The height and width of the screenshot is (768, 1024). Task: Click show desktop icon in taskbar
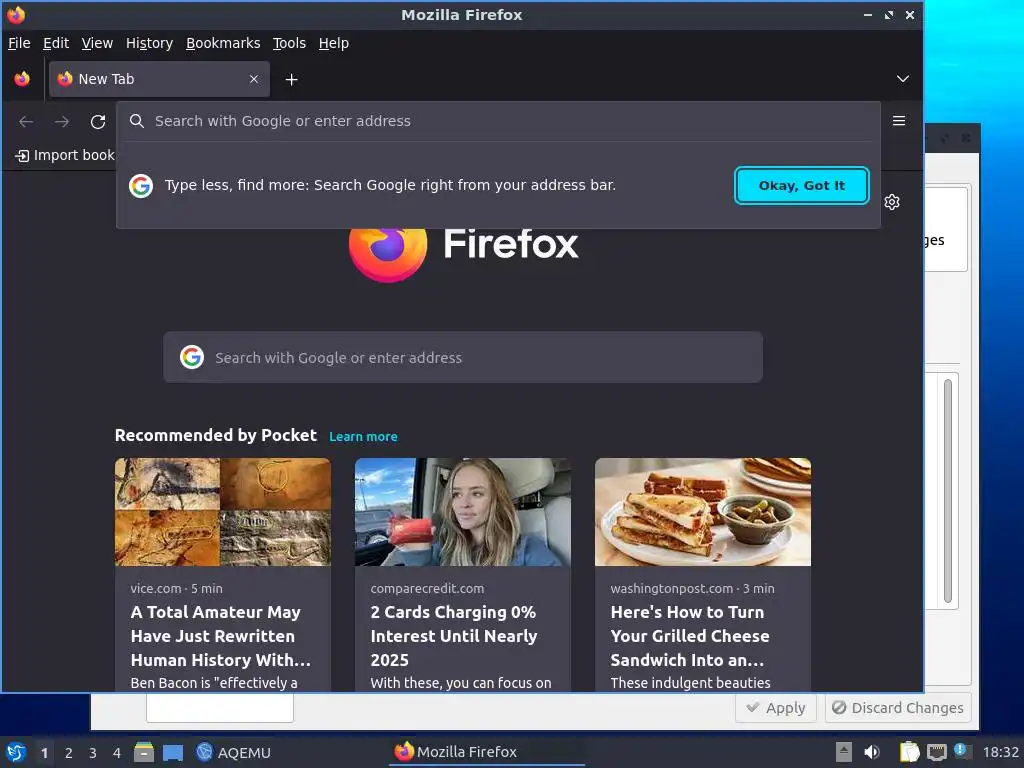point(173,752)
